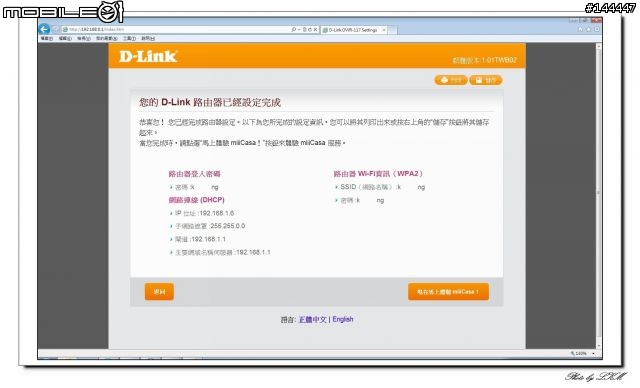The width and height of the screenshot is (640, 388).
Task: Click the 路由器 Wi-Fi資訊 (WPA2) heading
Action: pyautogui.click(x=378, y=174)
